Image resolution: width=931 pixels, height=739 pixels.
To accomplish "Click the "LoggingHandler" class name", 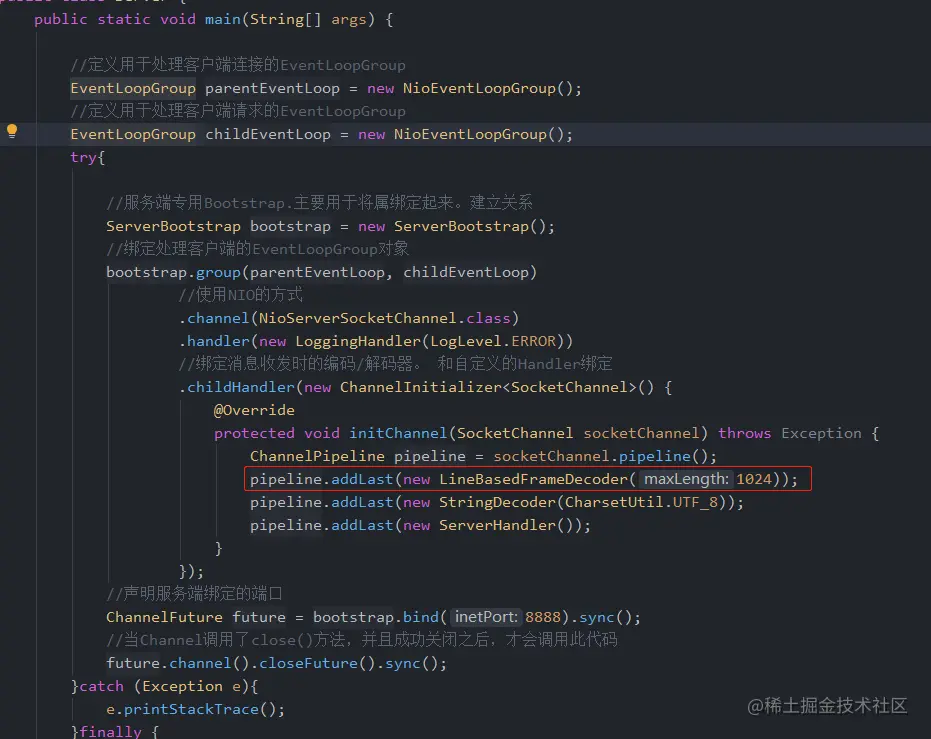I will click(x=358, y=341).
